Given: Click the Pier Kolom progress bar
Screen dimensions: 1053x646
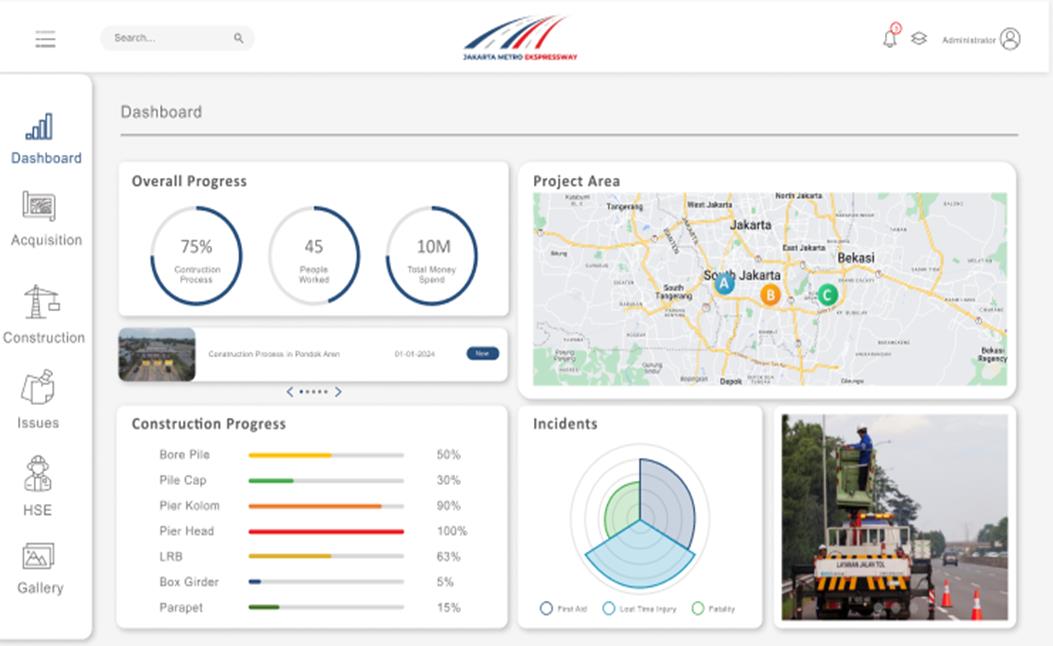Looking at the screenshot, I should click(326, 506).
